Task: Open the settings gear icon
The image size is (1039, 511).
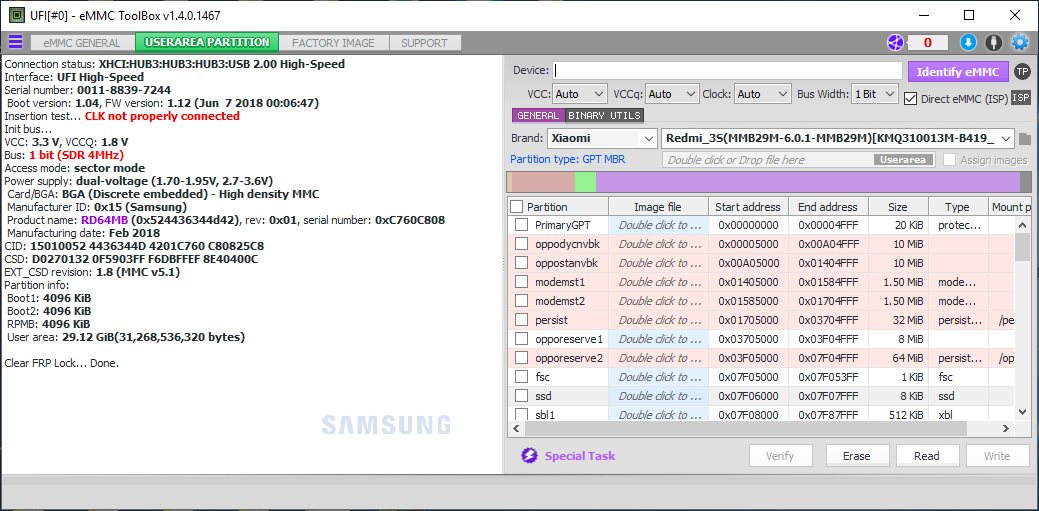Action: (x=1019, y=42)
